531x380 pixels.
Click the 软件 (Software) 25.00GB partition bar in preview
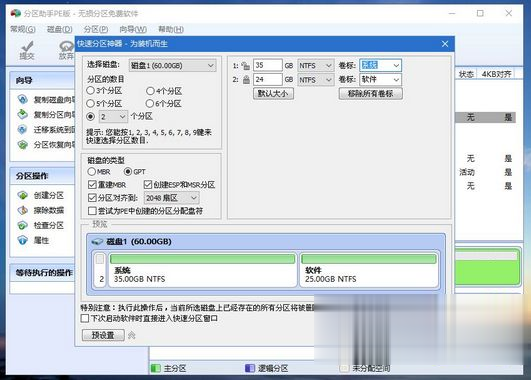click(x=369, y=270)
